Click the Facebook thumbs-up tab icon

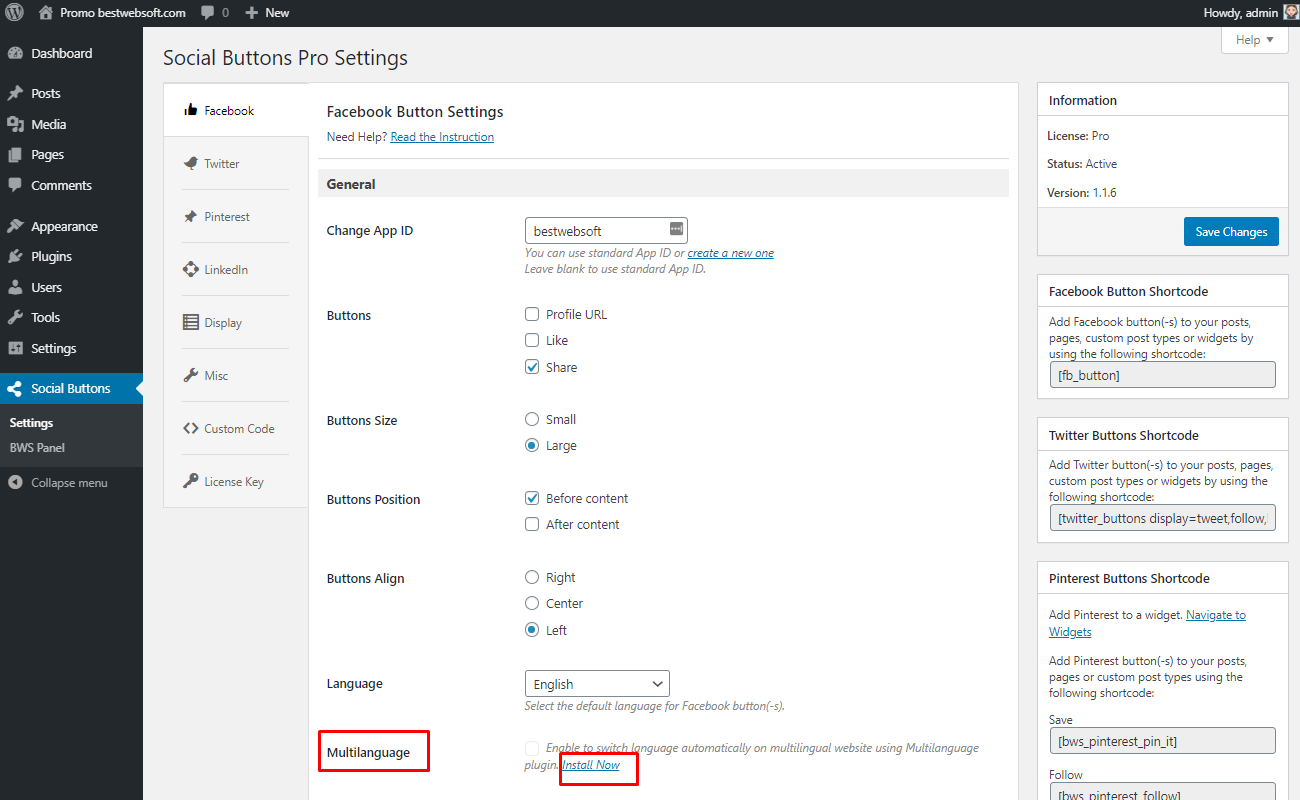pos(190,110)
